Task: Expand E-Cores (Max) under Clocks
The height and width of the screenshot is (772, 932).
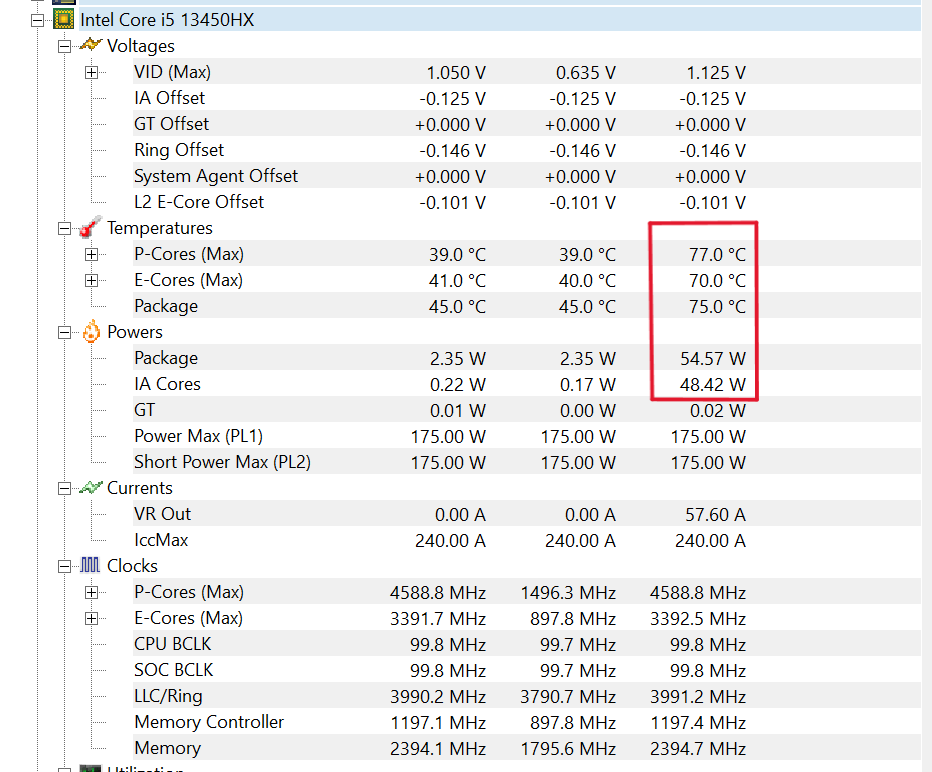Action: coord(92,619)
